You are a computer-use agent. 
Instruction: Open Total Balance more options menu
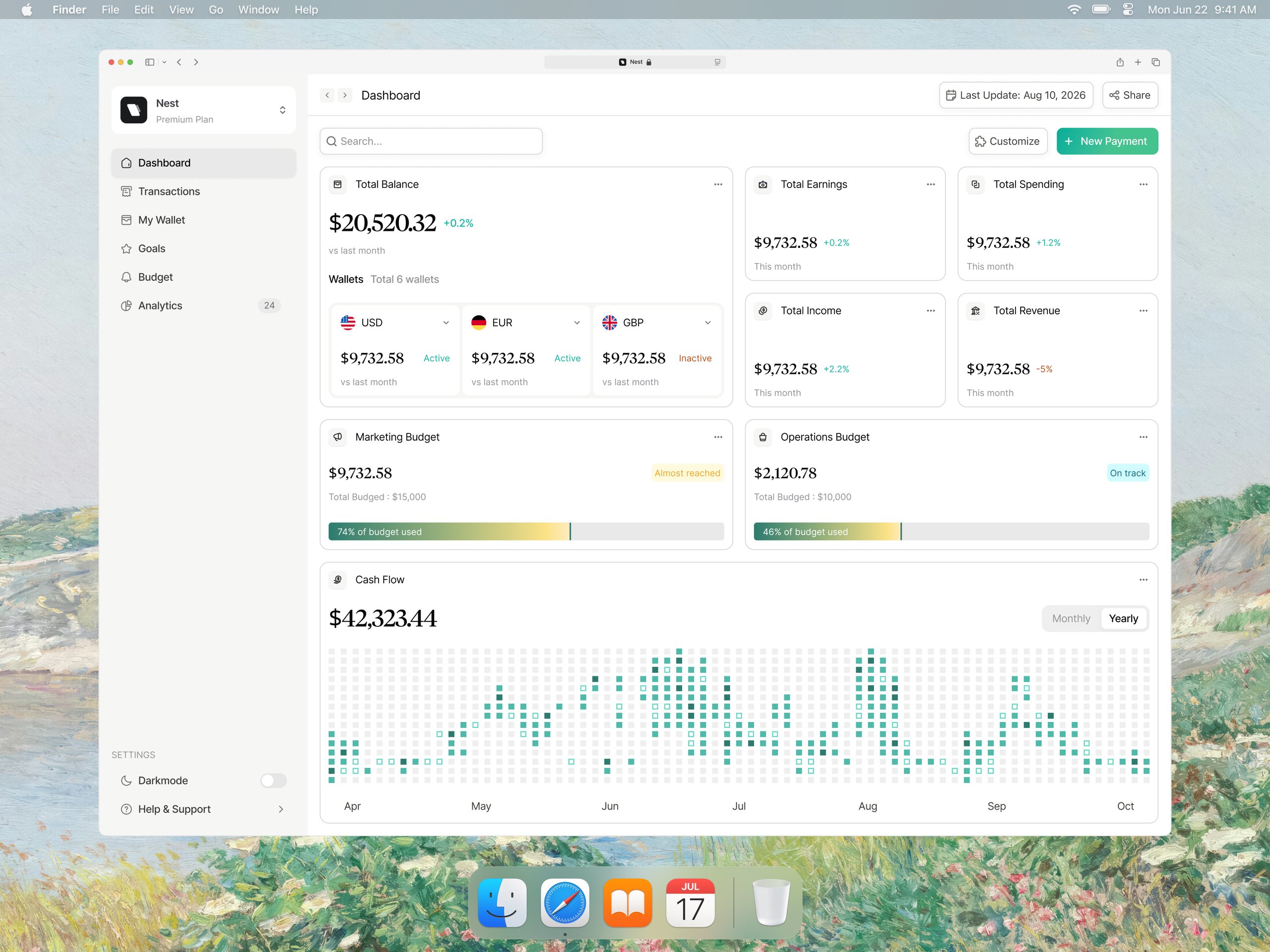pos(718,184)
